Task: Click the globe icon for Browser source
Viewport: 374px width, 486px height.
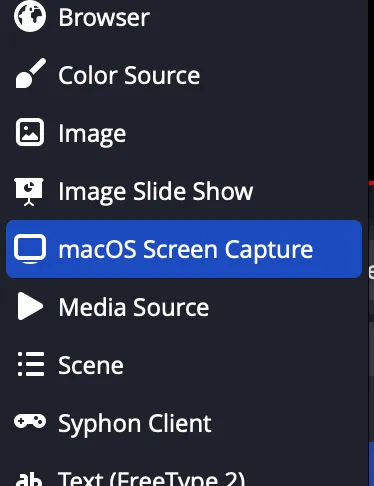Action: [30, 16]
